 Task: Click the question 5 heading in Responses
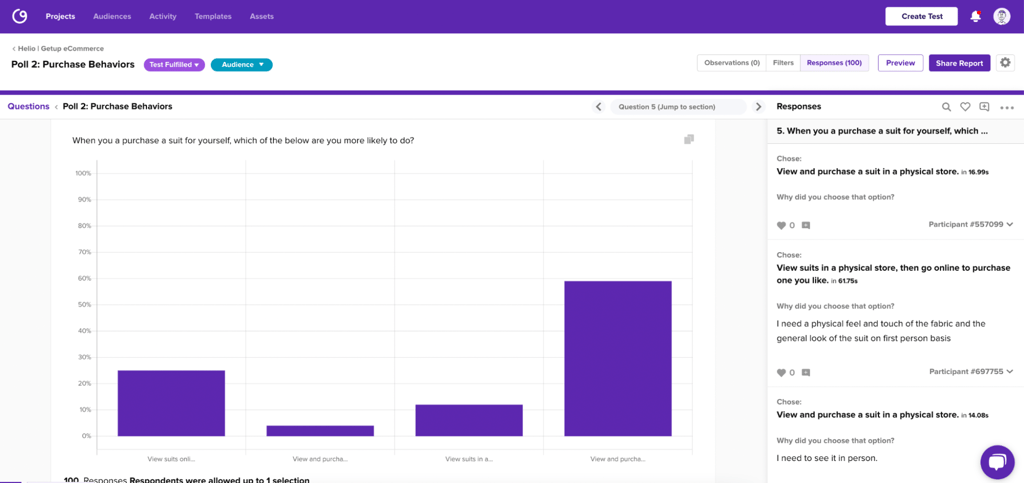[x=882, y=131]
